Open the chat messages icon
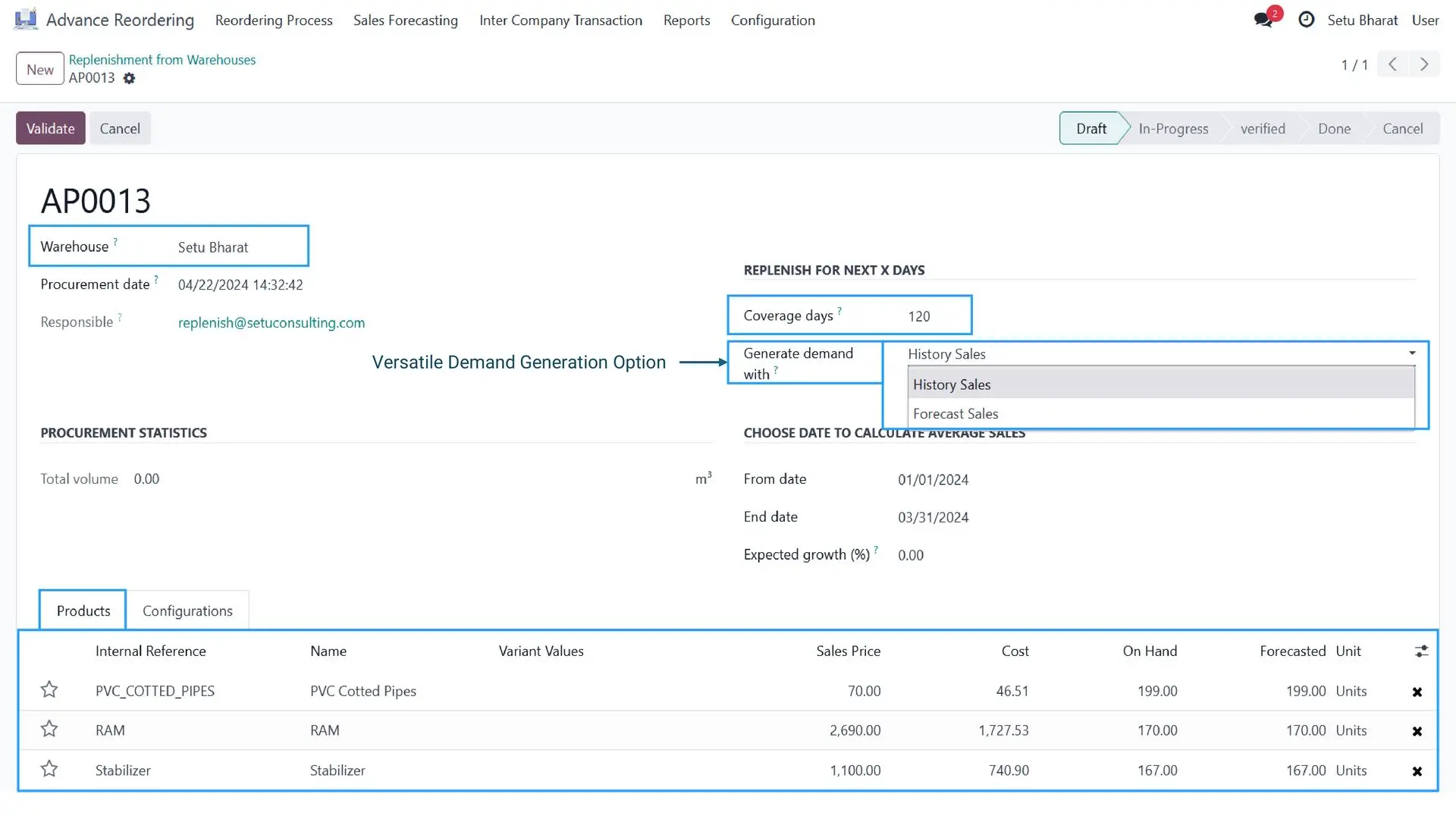The height and width of the screenshot is (819, 1456). click(1263, 20)
